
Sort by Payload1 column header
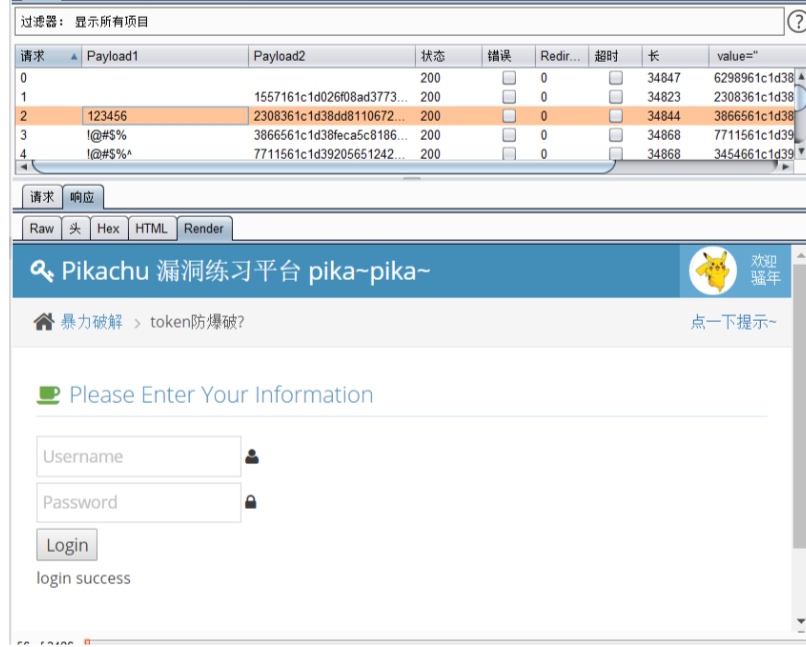coord(164,56)
